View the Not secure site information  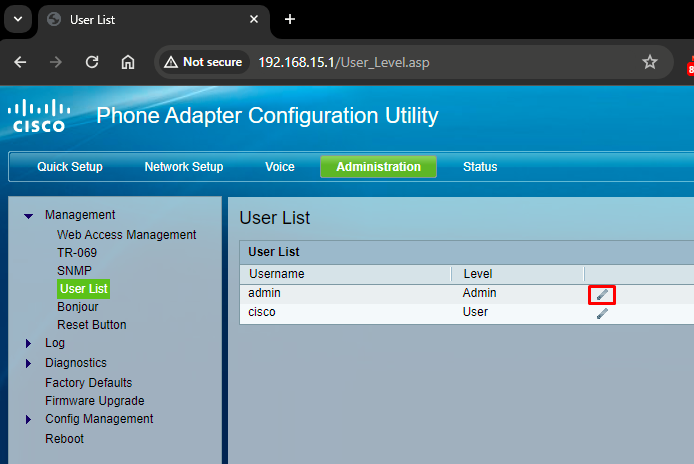pyautogui.click(x=203, y=62)
